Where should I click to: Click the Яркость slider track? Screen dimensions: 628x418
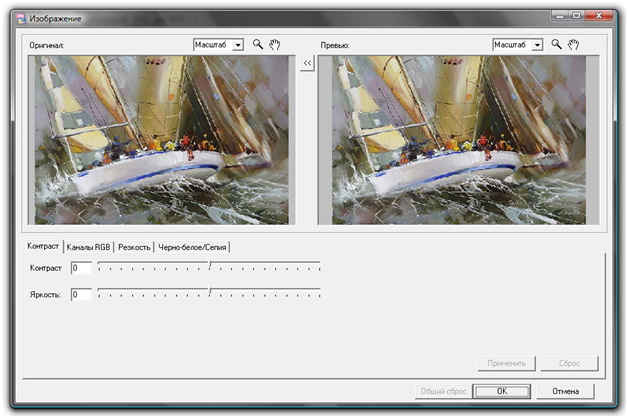(x=209, y=294)
